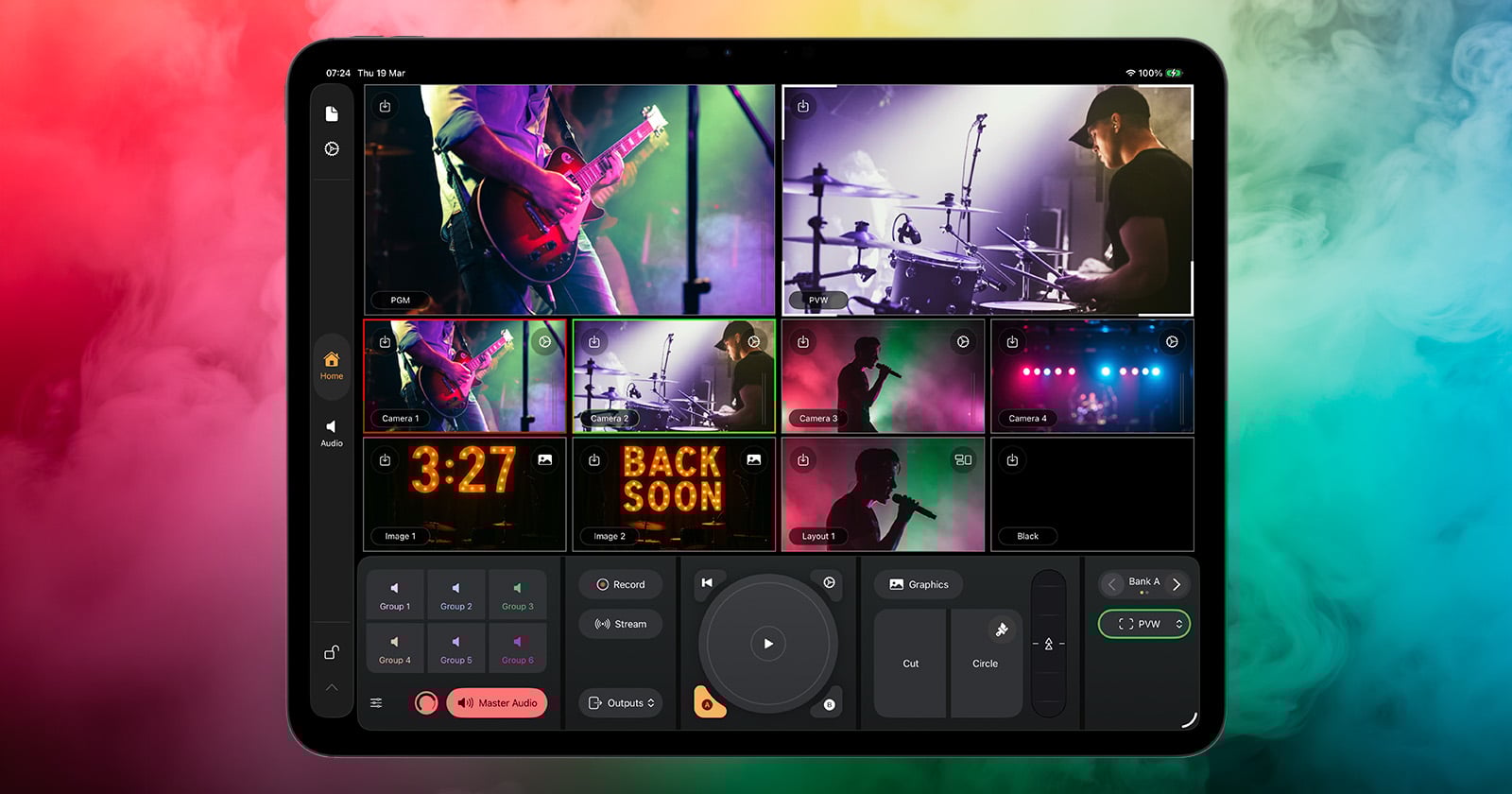
Task: Select the Home tab in sidebar
Action: 332,365
